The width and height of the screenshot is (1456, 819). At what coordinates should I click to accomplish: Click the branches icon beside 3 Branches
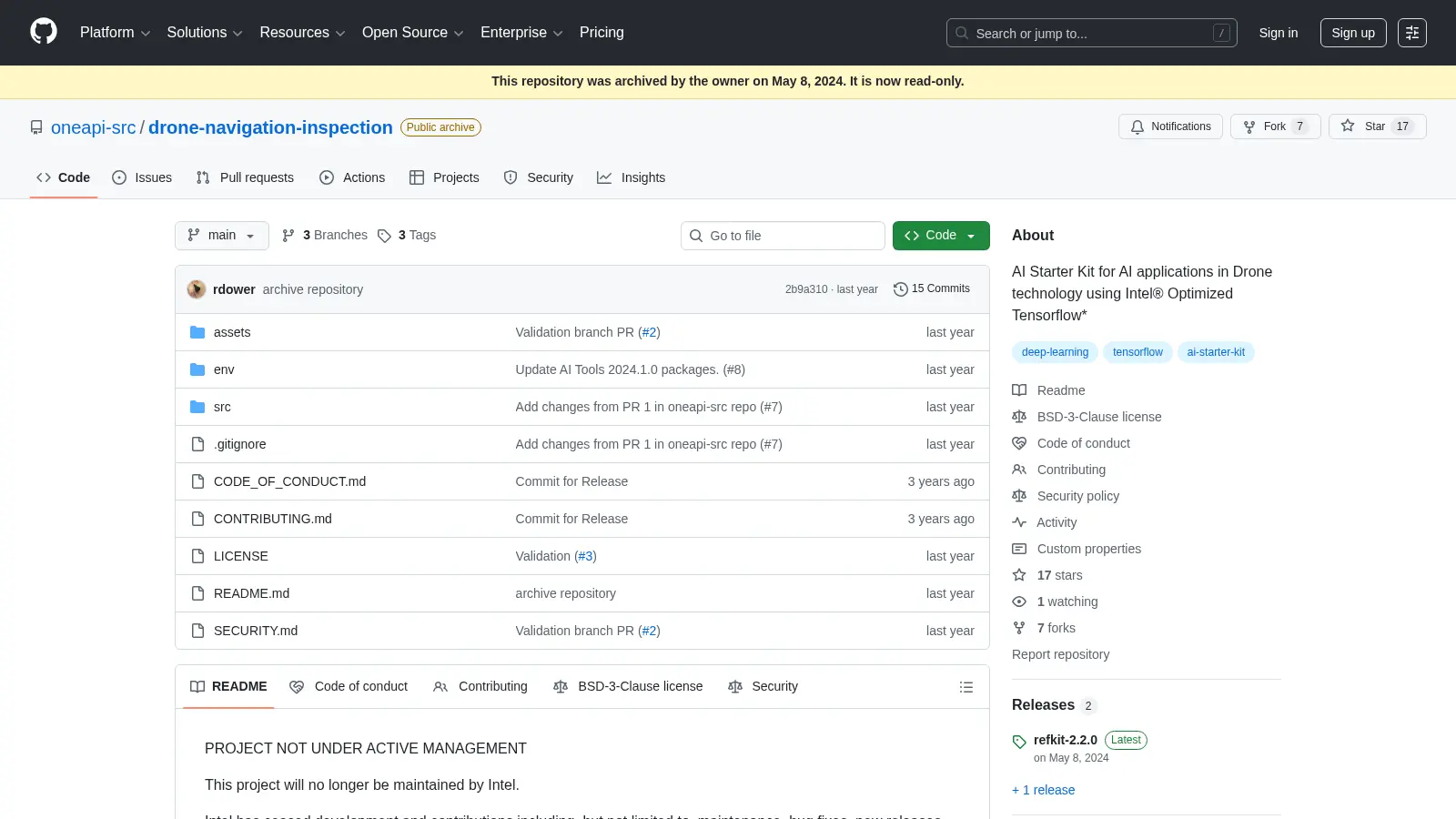tap(288, 236)
